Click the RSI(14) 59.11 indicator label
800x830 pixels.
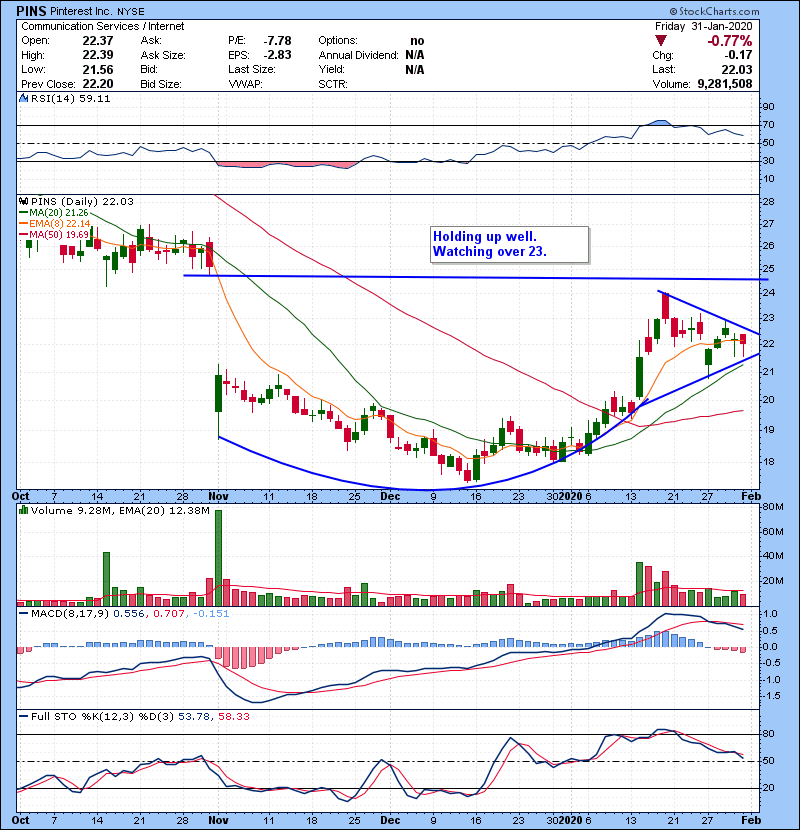point(70,98)
